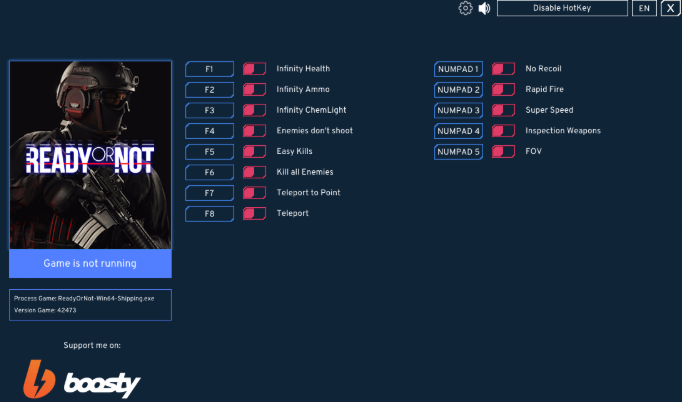Click the Game is not running banner
682x402 pixels.
[90, 263]
